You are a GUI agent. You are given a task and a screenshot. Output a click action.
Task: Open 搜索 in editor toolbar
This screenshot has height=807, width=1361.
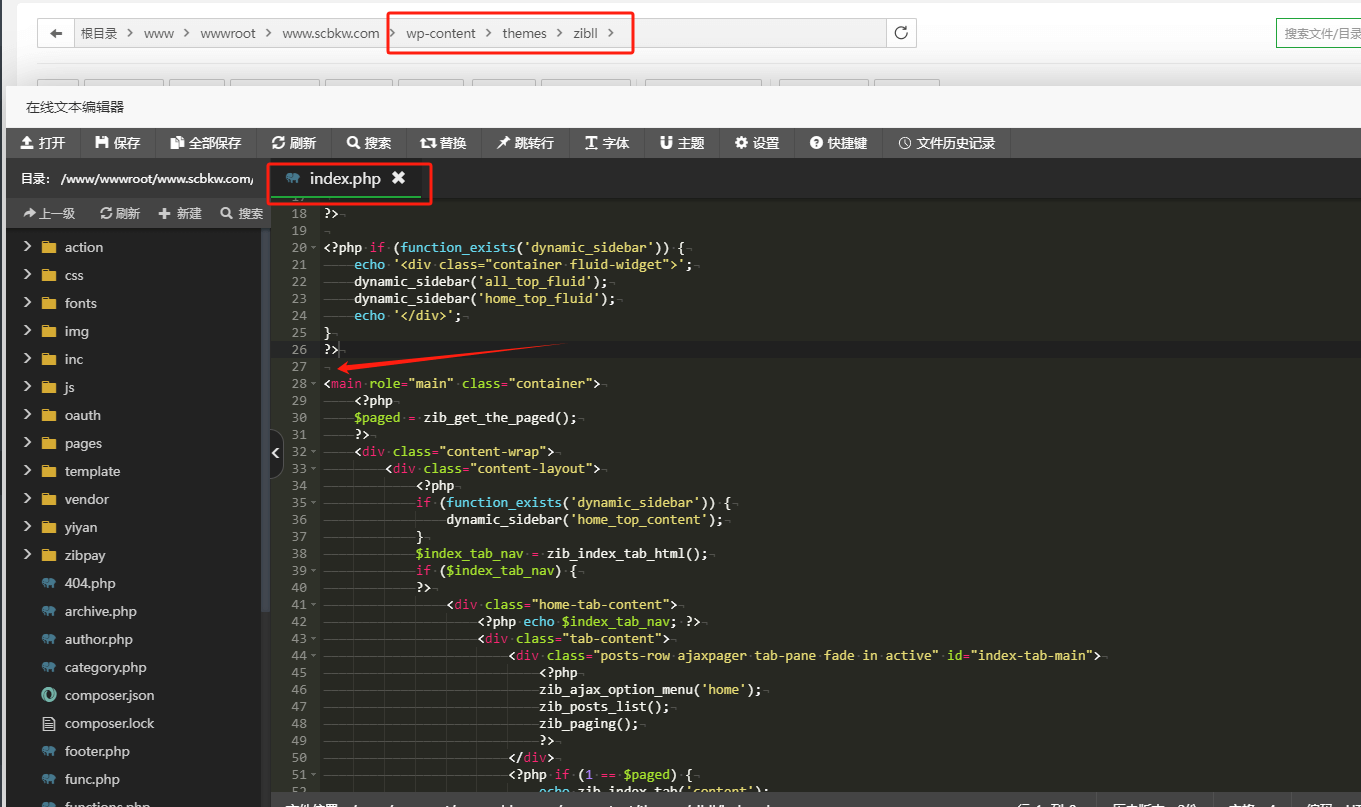tap(369, 143)
